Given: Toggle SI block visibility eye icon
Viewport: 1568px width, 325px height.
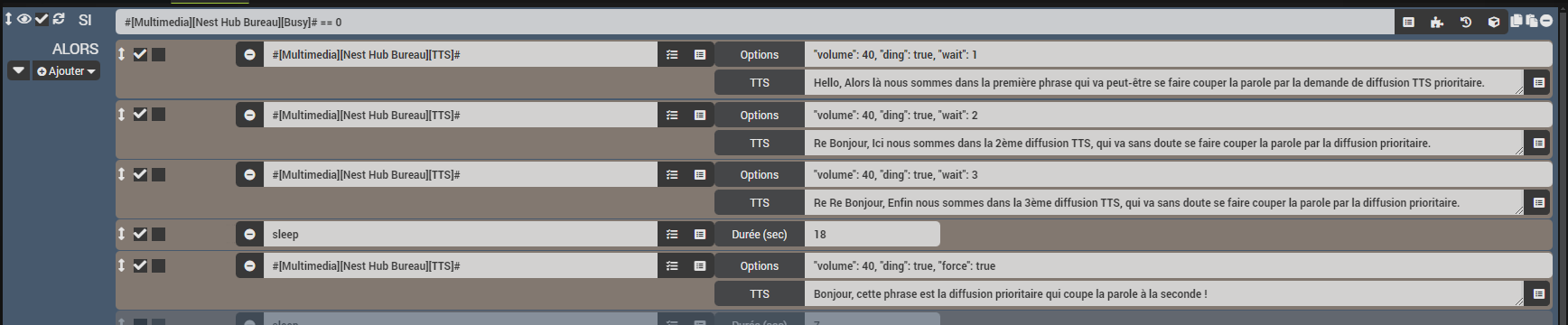Looking at the screenshot, I should click(x=24, y=19).
